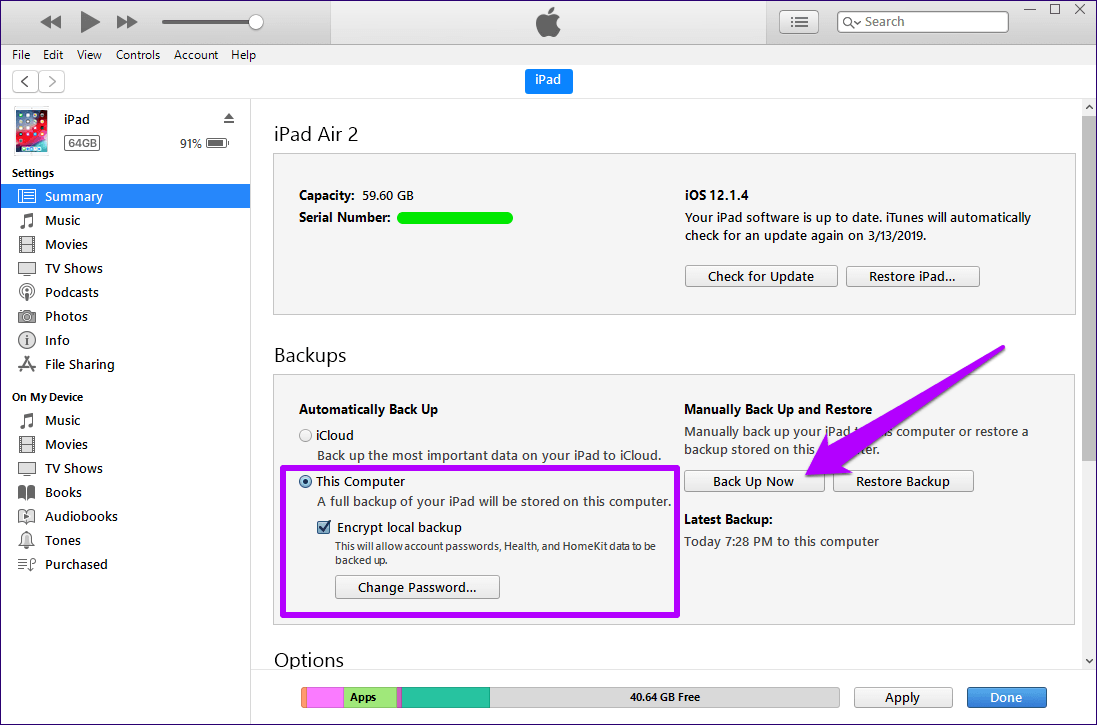The height and width of the screenshot is (725, 1097).
Task: Click the TV Shows icon under Settings
Action: 27,269
